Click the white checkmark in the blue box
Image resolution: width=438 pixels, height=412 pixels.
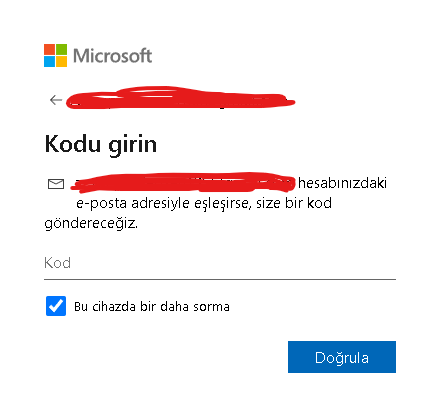point(56,306)
